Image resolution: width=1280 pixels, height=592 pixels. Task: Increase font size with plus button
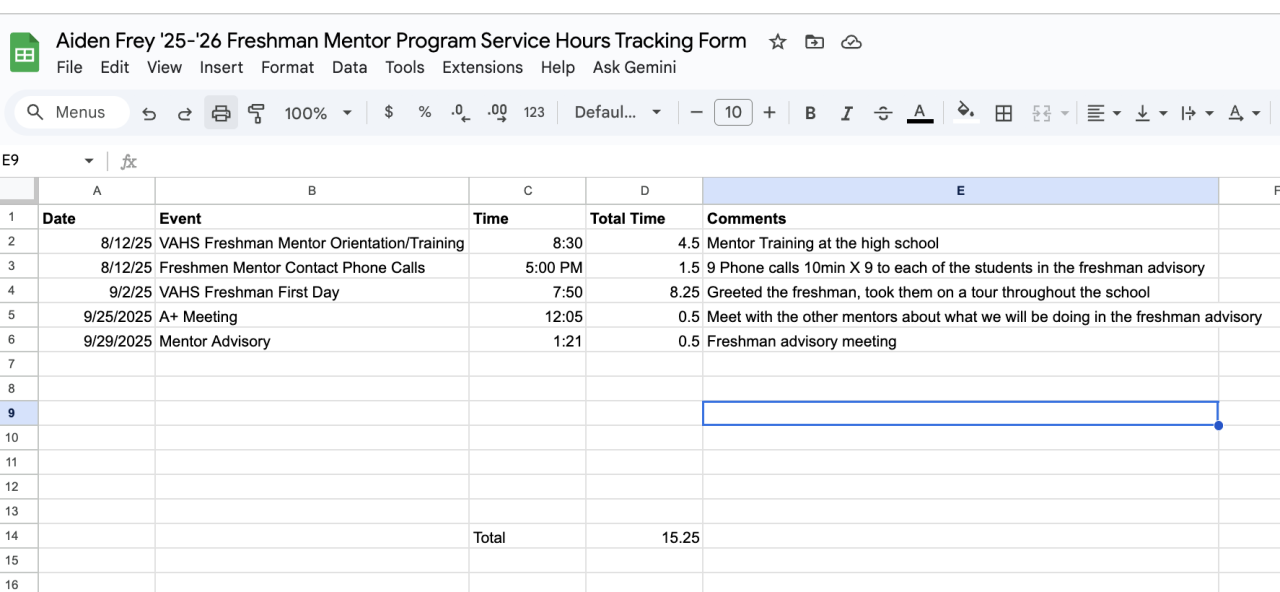click(x=769, y=112)
